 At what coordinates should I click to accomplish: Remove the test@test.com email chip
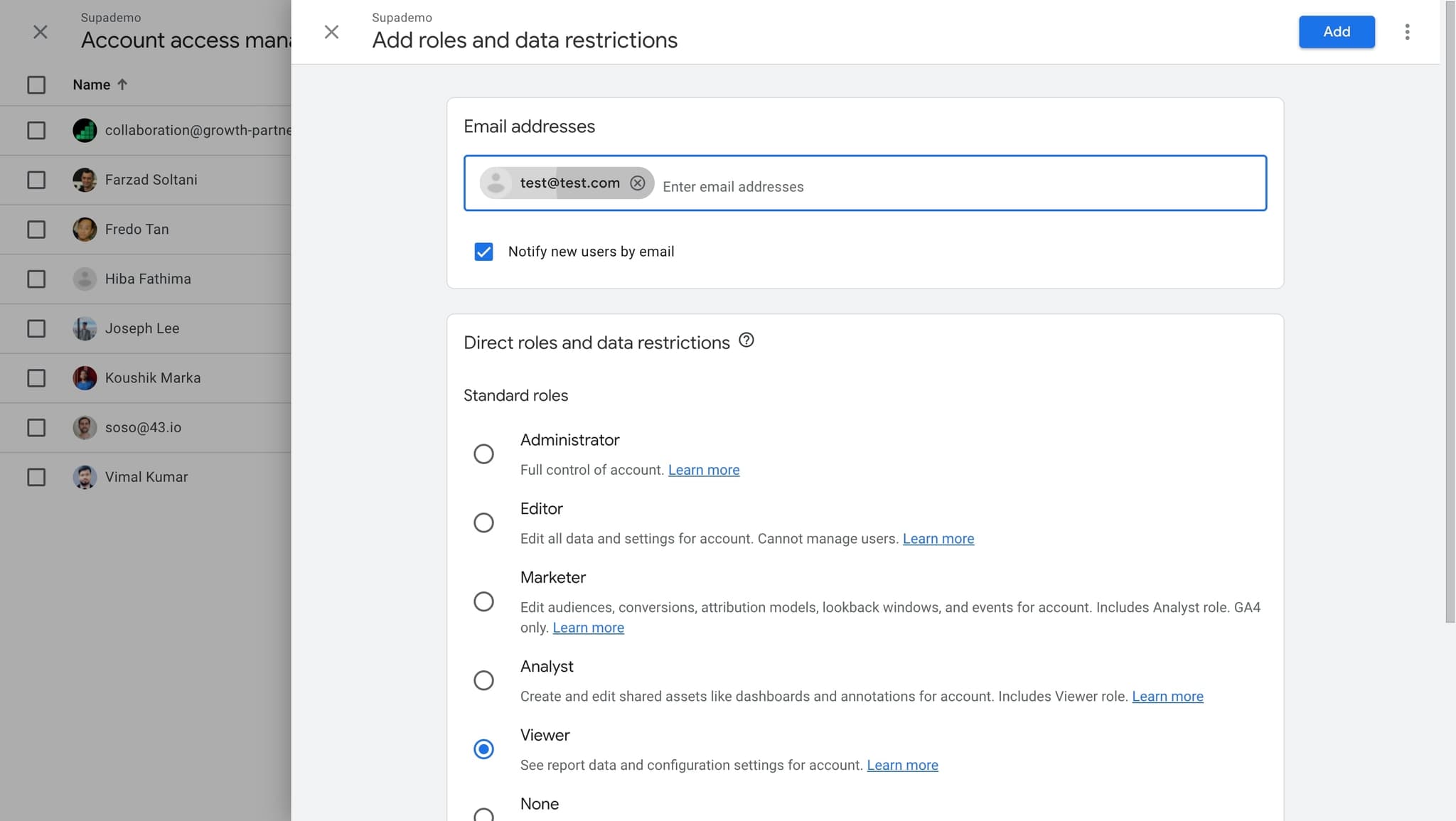point(637,183)
